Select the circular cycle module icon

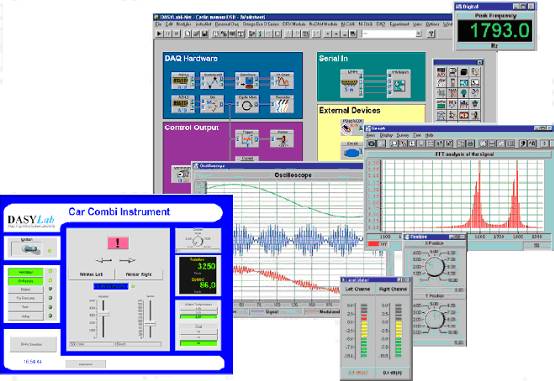tap(247, 104)
